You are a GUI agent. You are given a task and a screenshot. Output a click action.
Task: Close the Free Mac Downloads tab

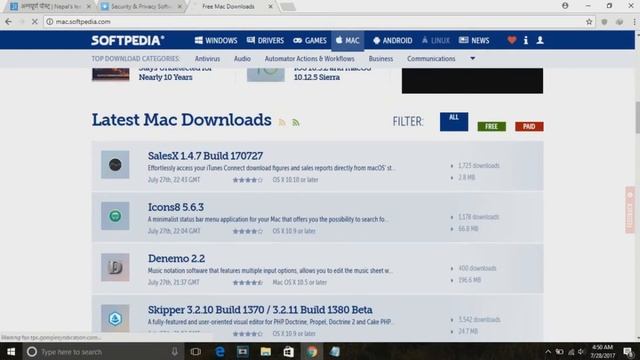tap(270, 7)
